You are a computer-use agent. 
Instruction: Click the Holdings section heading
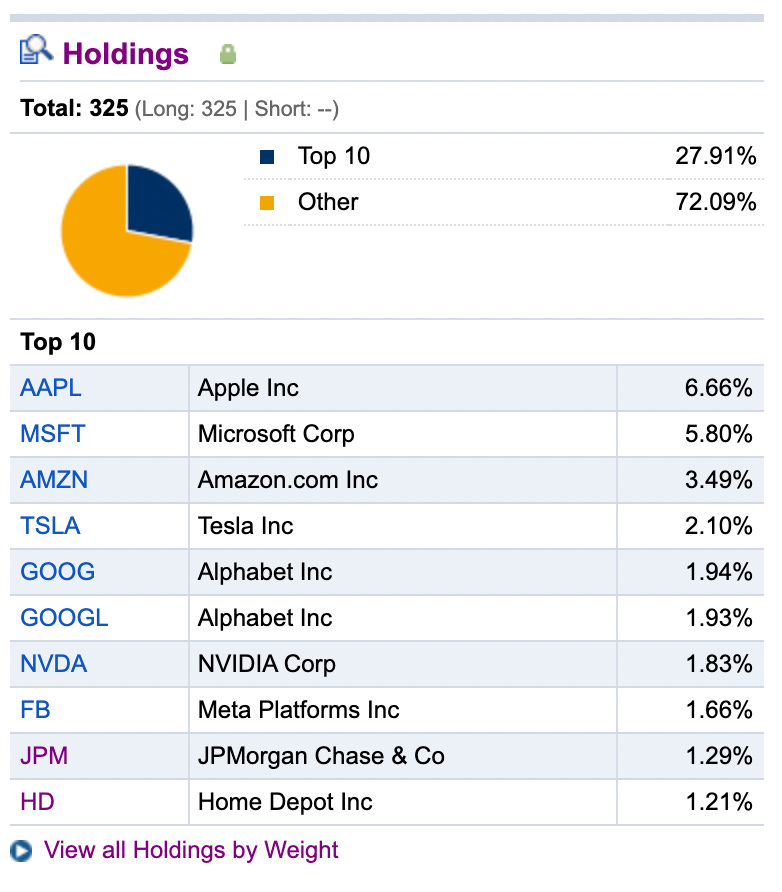click(126, 54)
